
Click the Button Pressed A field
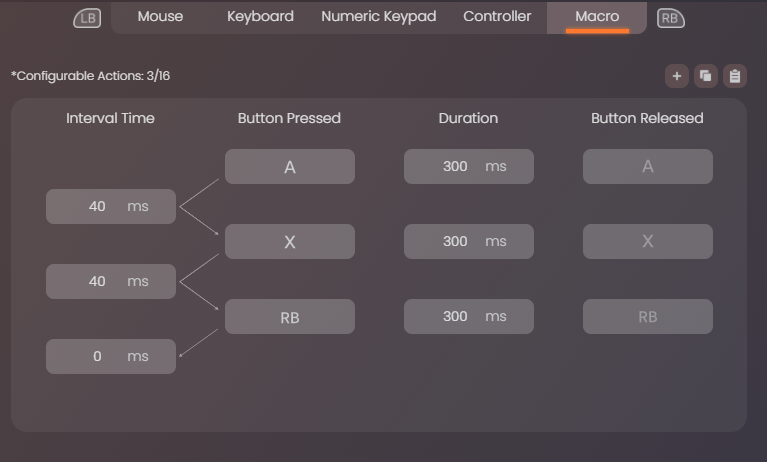pos(290,166)
